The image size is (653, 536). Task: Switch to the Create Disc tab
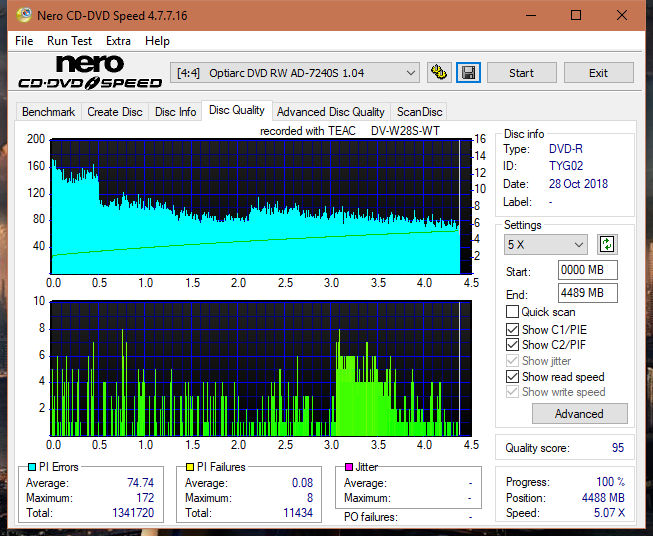(x=115, y=112)
